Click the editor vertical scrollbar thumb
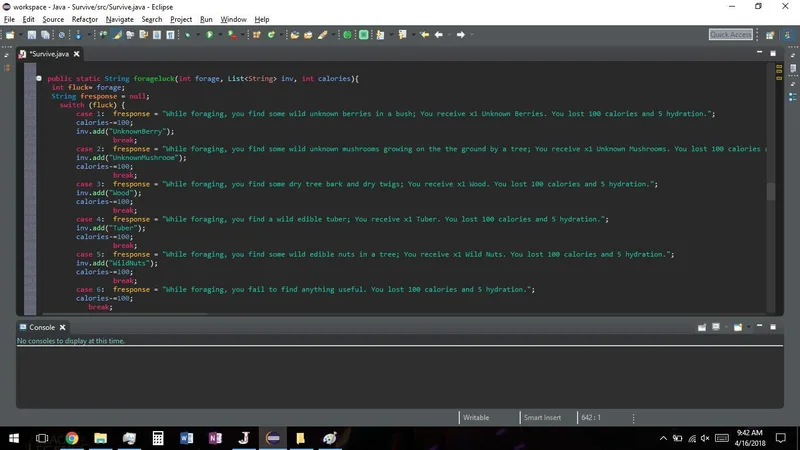The width and height of the screenshot is (800, 450). 770,191
